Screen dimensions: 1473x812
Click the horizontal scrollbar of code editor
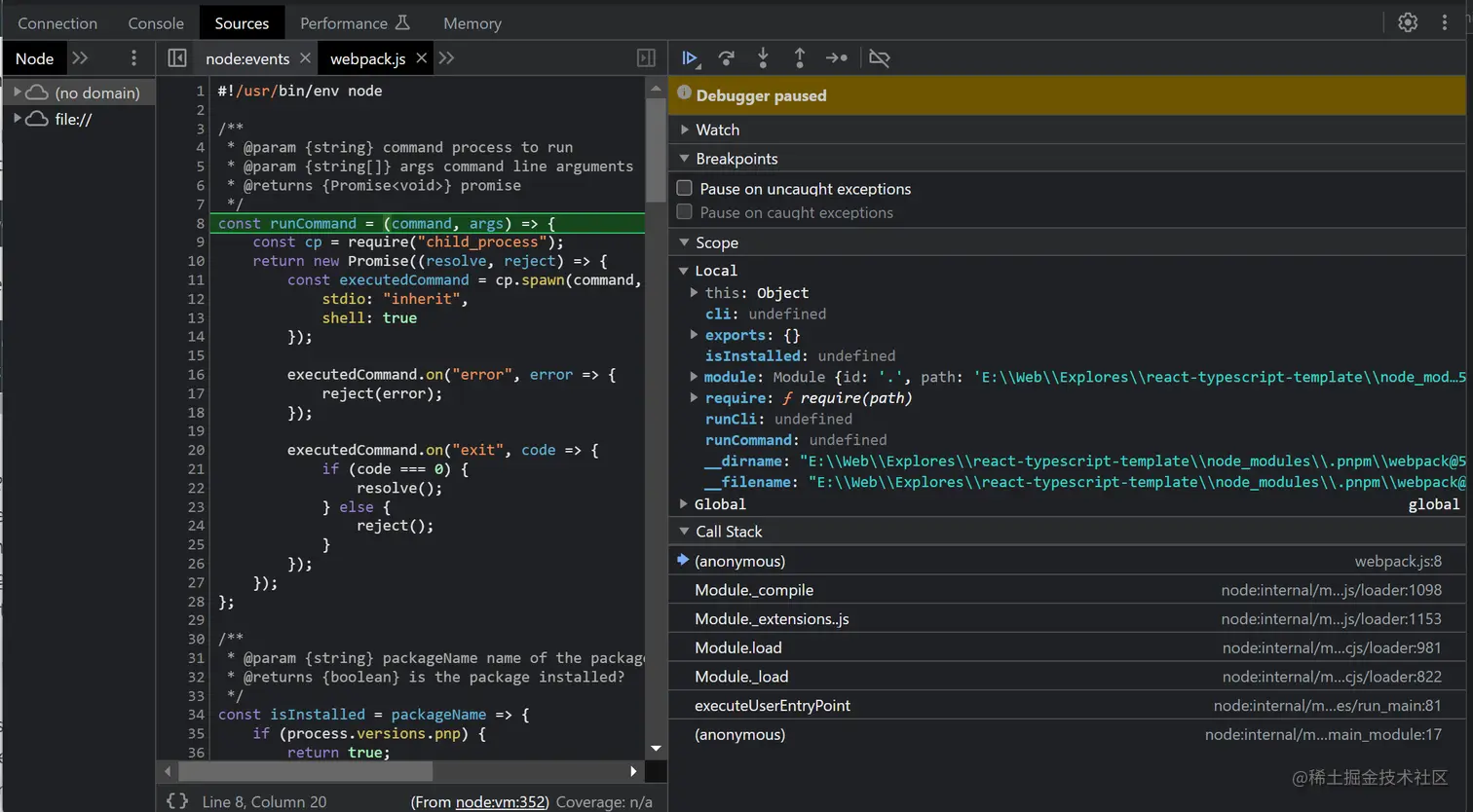(305, 771)
